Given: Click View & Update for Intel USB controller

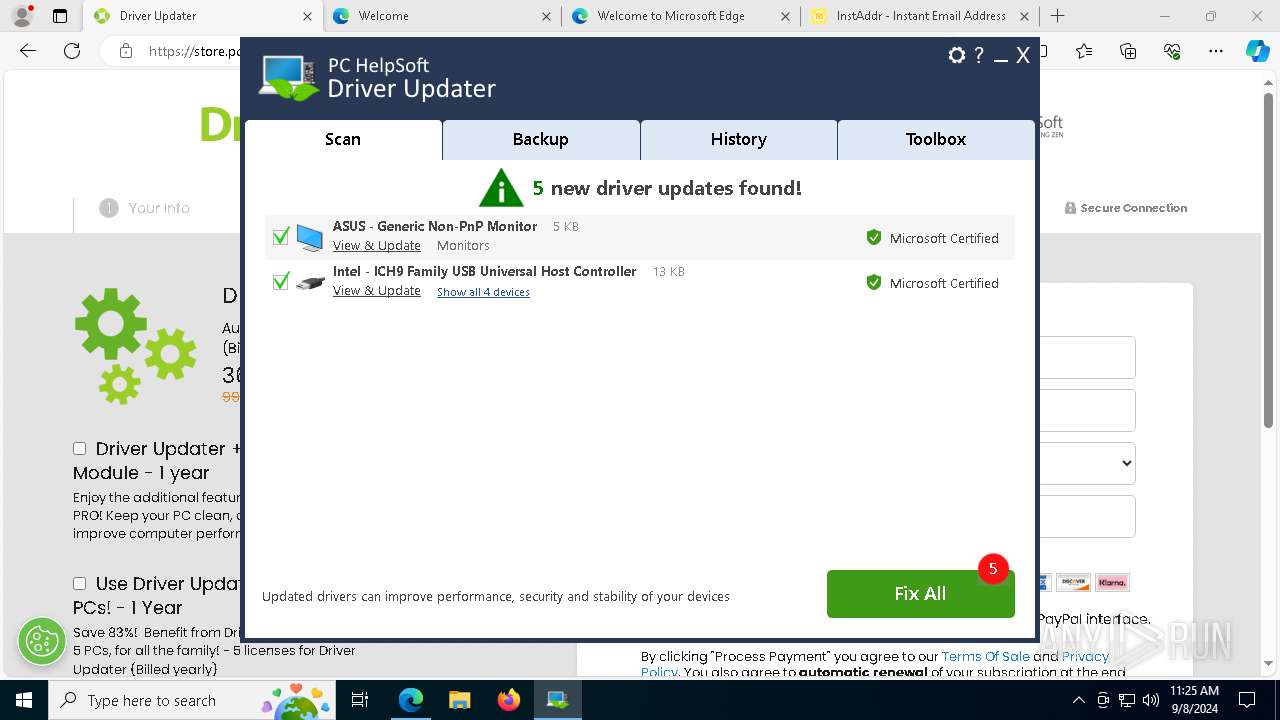Looking at the screenshot, I should coord(377,291).
